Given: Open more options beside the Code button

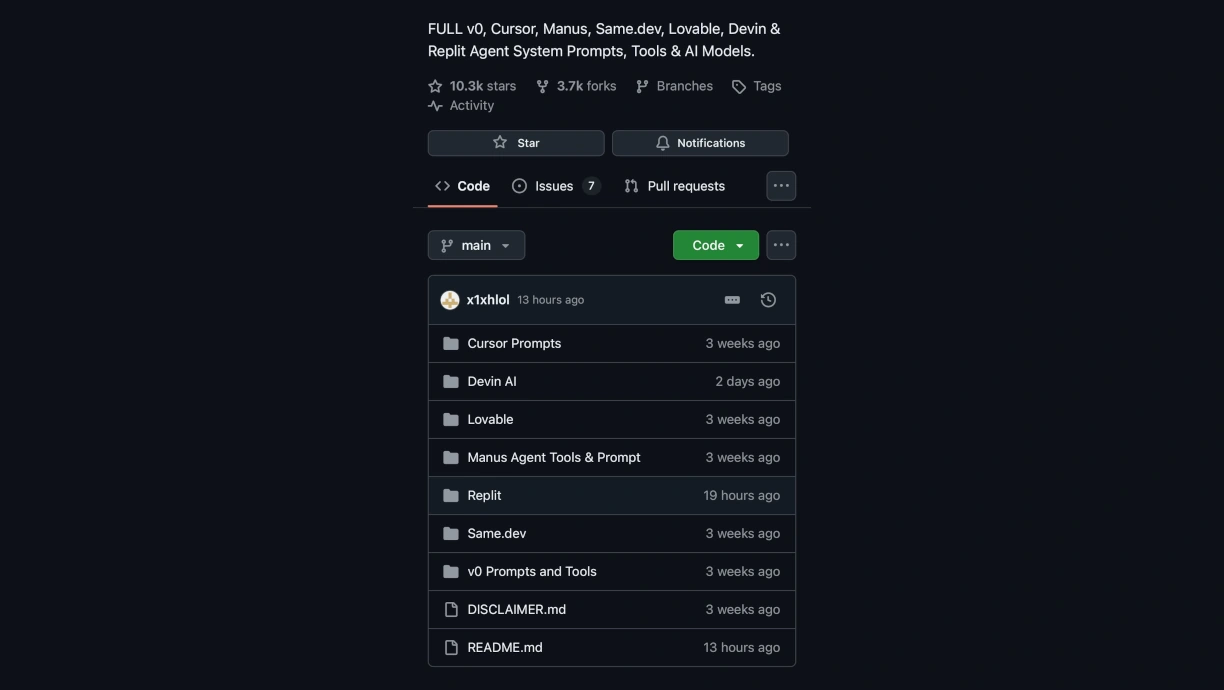Looking at the screenshot, I should coord(781,245).
